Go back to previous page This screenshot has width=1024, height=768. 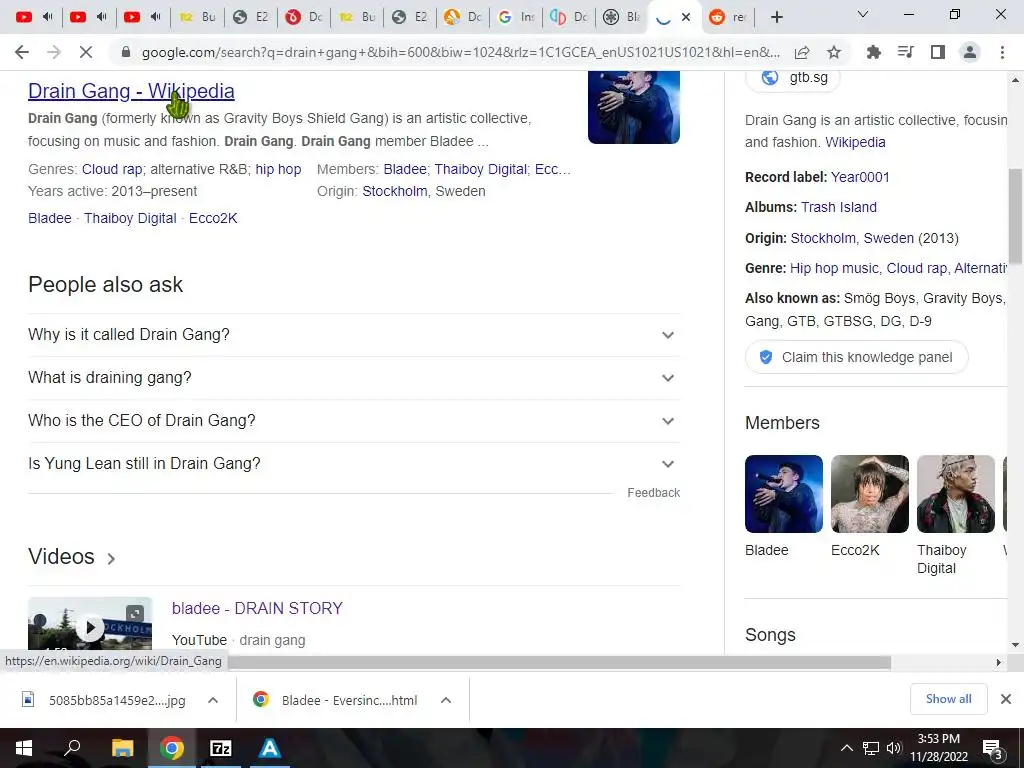click(x=22, y=52)
